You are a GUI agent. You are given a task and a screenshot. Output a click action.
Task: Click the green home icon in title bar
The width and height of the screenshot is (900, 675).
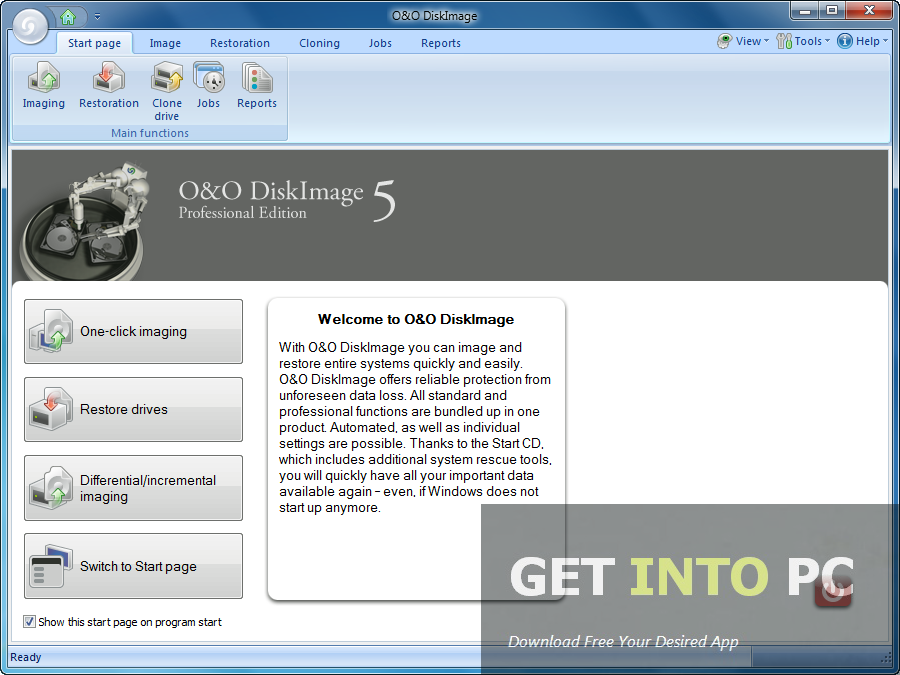68,17
